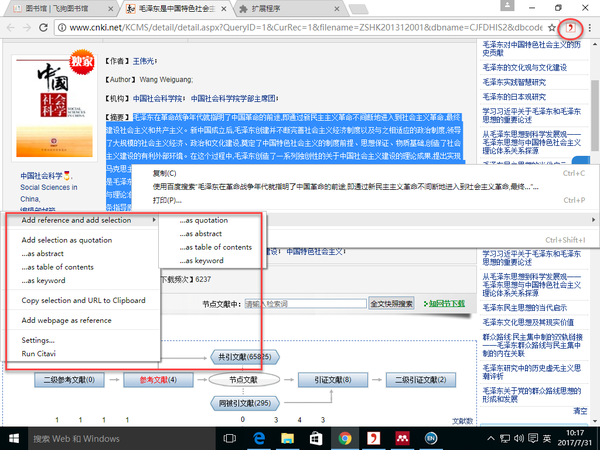The width and height of the screenshot is (600, 450).
Task: Reload the current page
Action: [43, 28]
